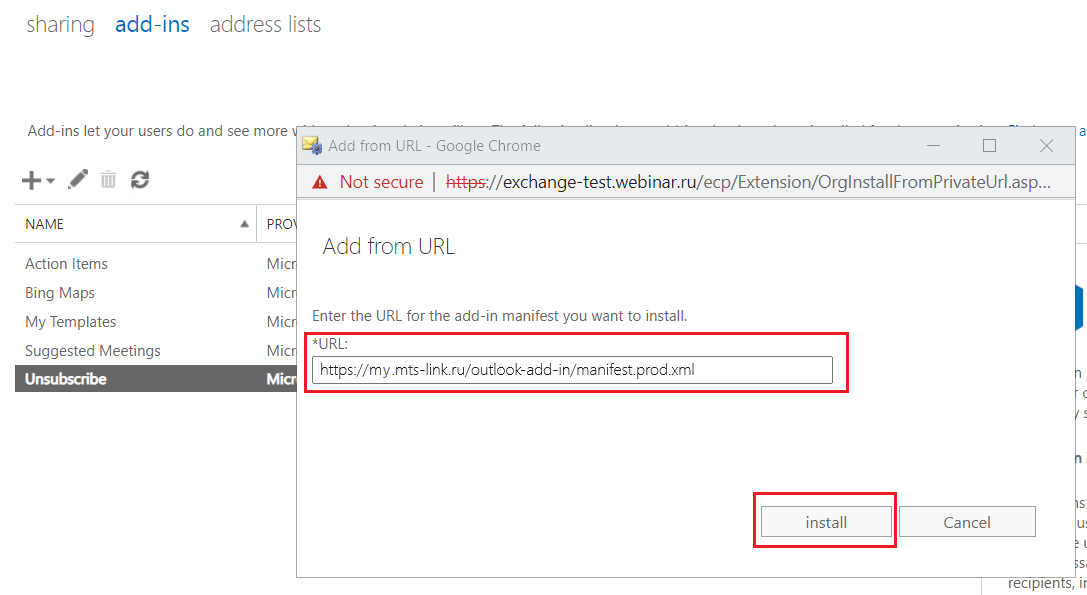
Task: Close the Add from URL window
Action: [1046, 146]
